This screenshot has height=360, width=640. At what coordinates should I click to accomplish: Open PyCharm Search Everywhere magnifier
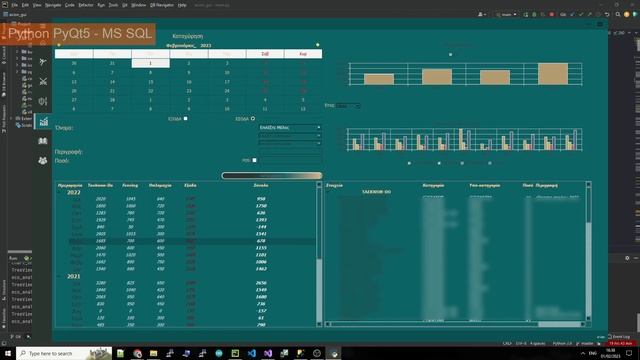click(618, 14)
